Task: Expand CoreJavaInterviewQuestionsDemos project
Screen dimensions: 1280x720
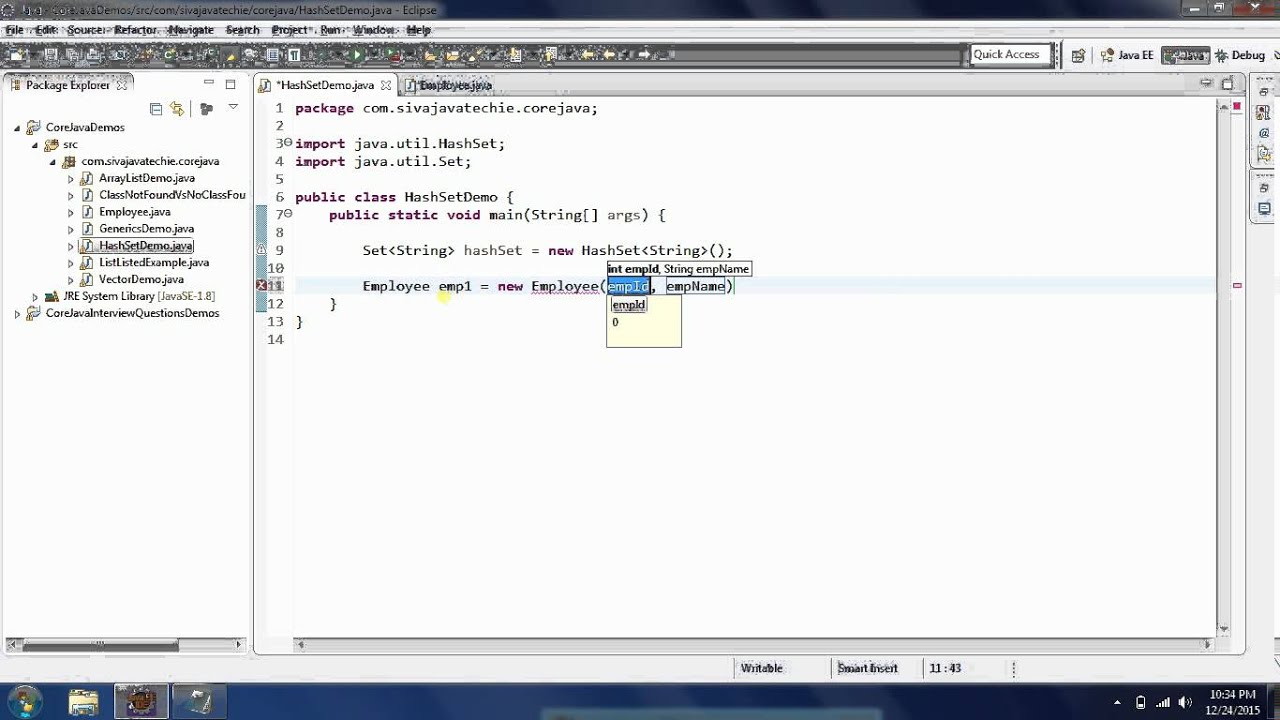Action: point(17,314)
